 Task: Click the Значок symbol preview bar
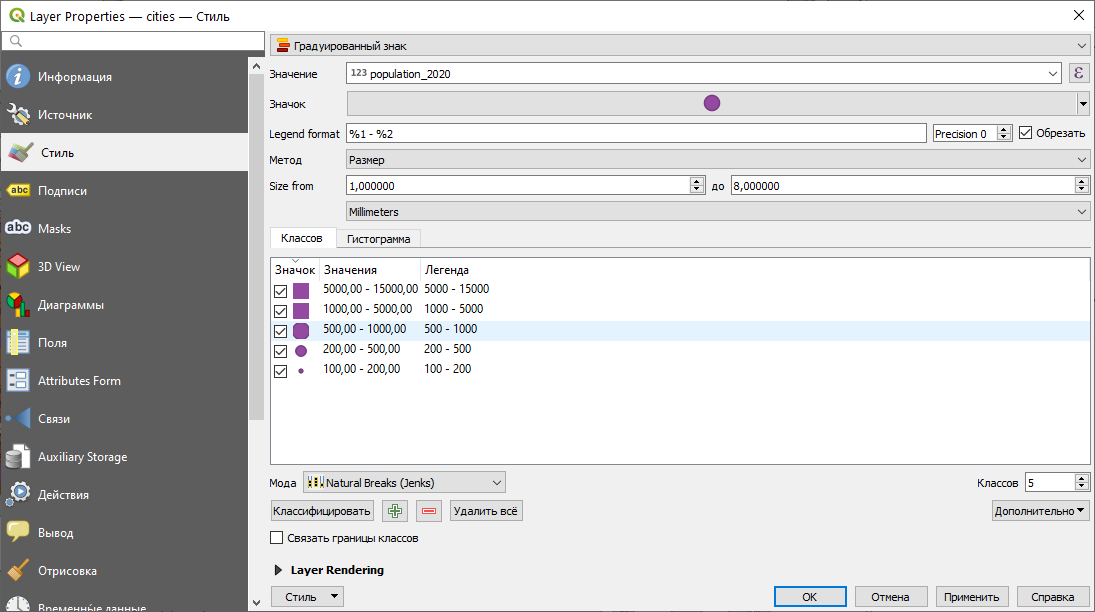[711, 103]
